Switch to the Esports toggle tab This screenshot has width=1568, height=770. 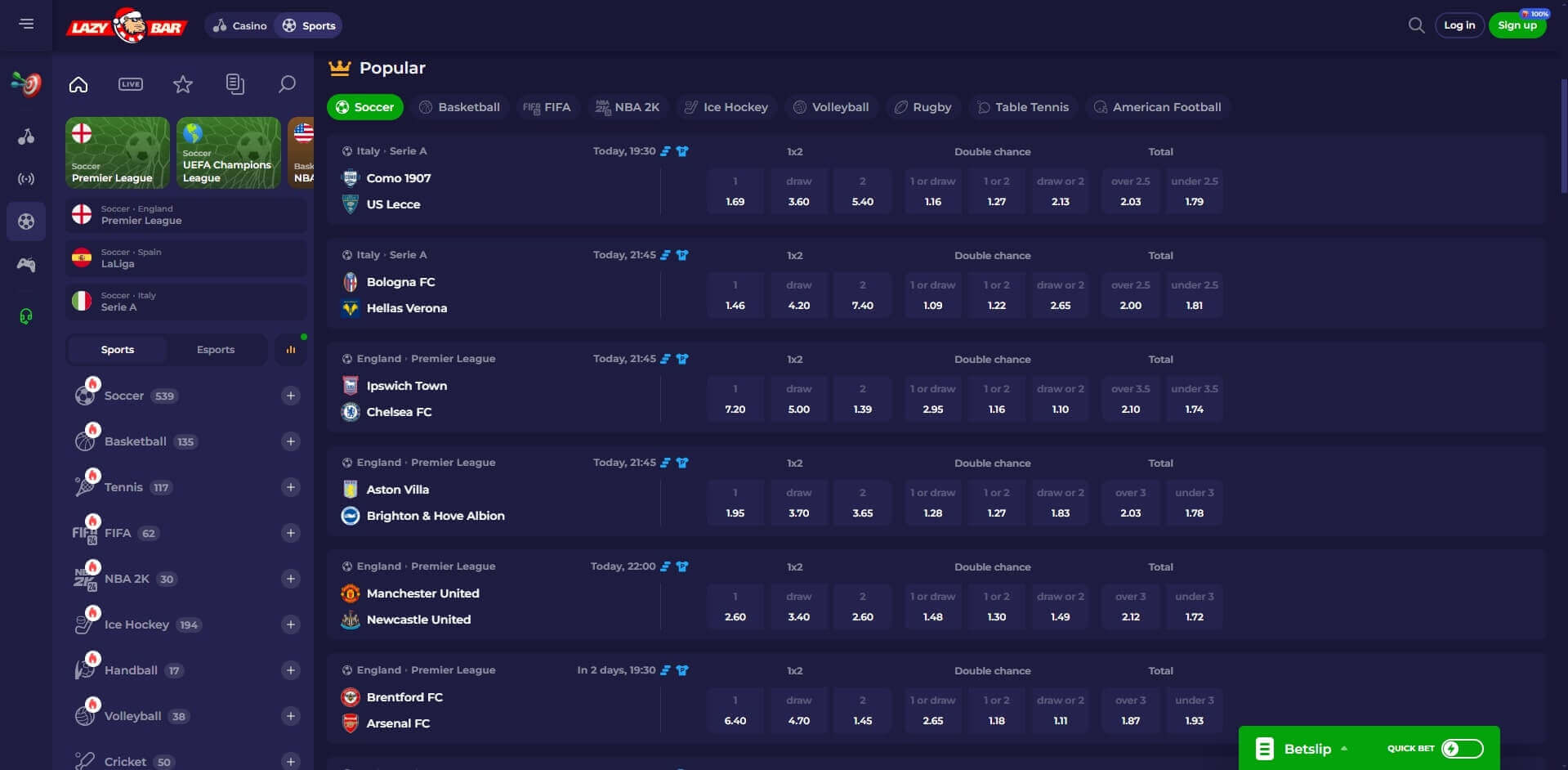pos(216,350)
